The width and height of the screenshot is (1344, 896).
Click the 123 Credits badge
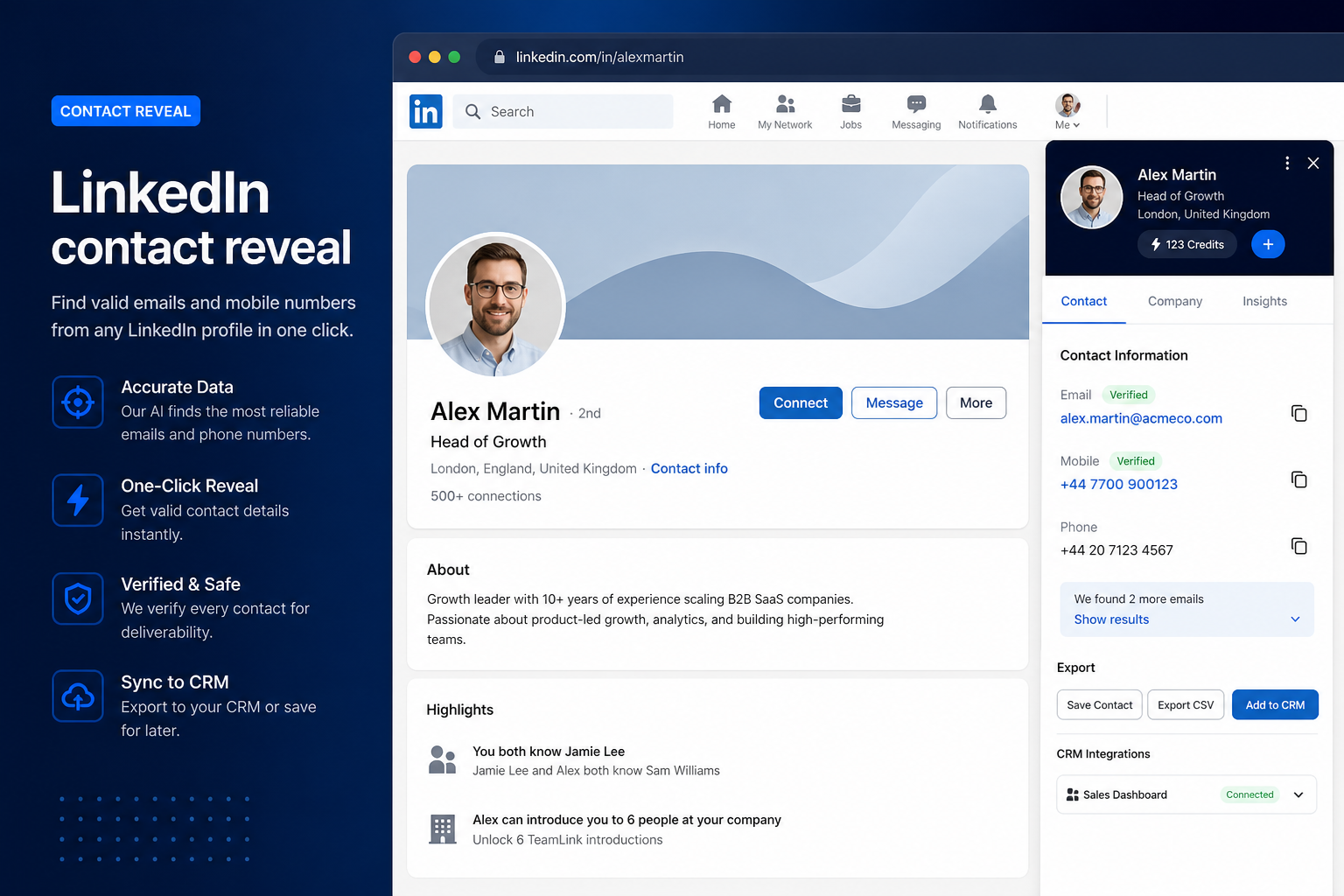[1187, 244]
